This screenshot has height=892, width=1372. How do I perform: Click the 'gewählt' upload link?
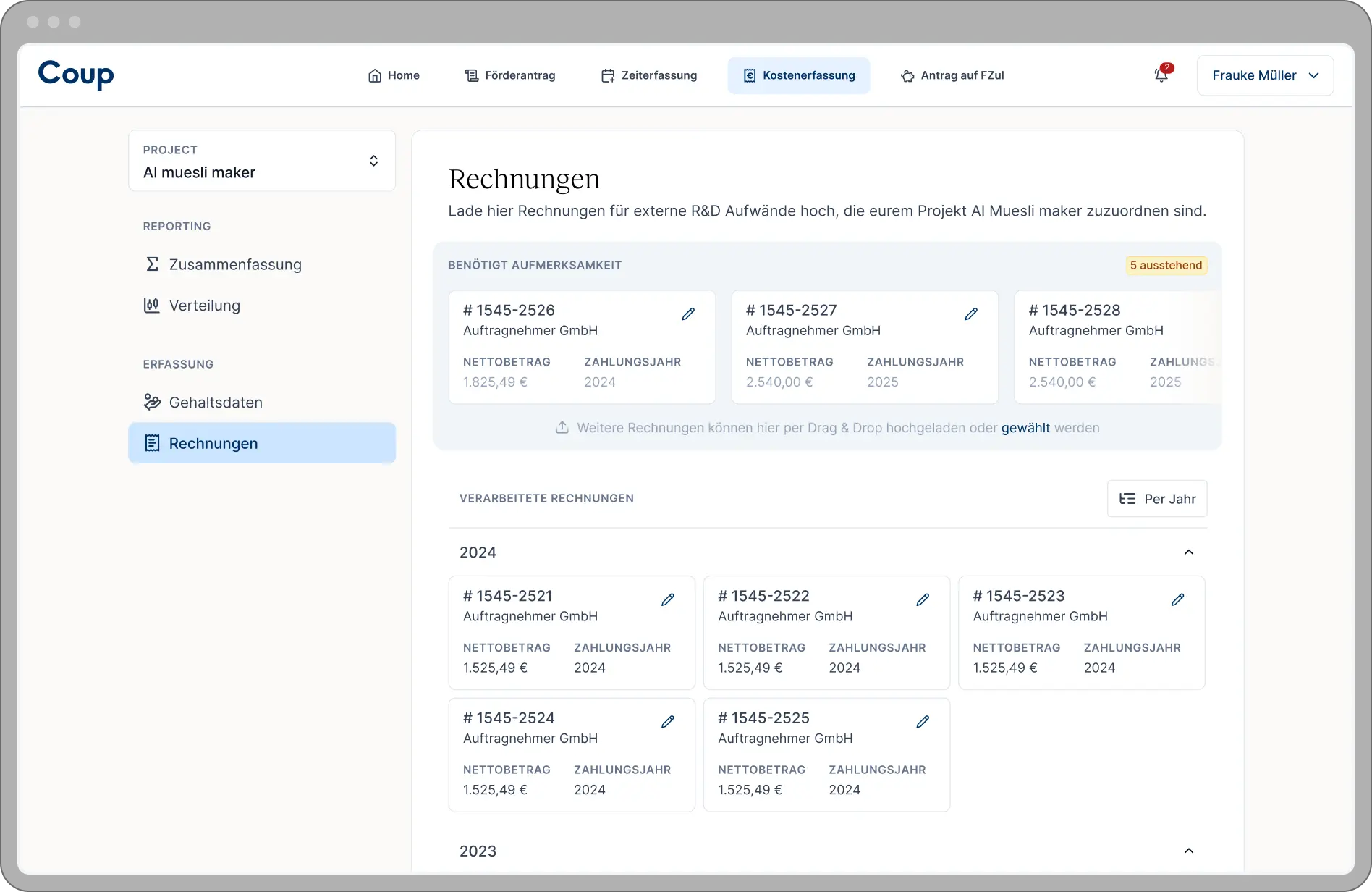pyautogui.click(x=1025, y=428)
